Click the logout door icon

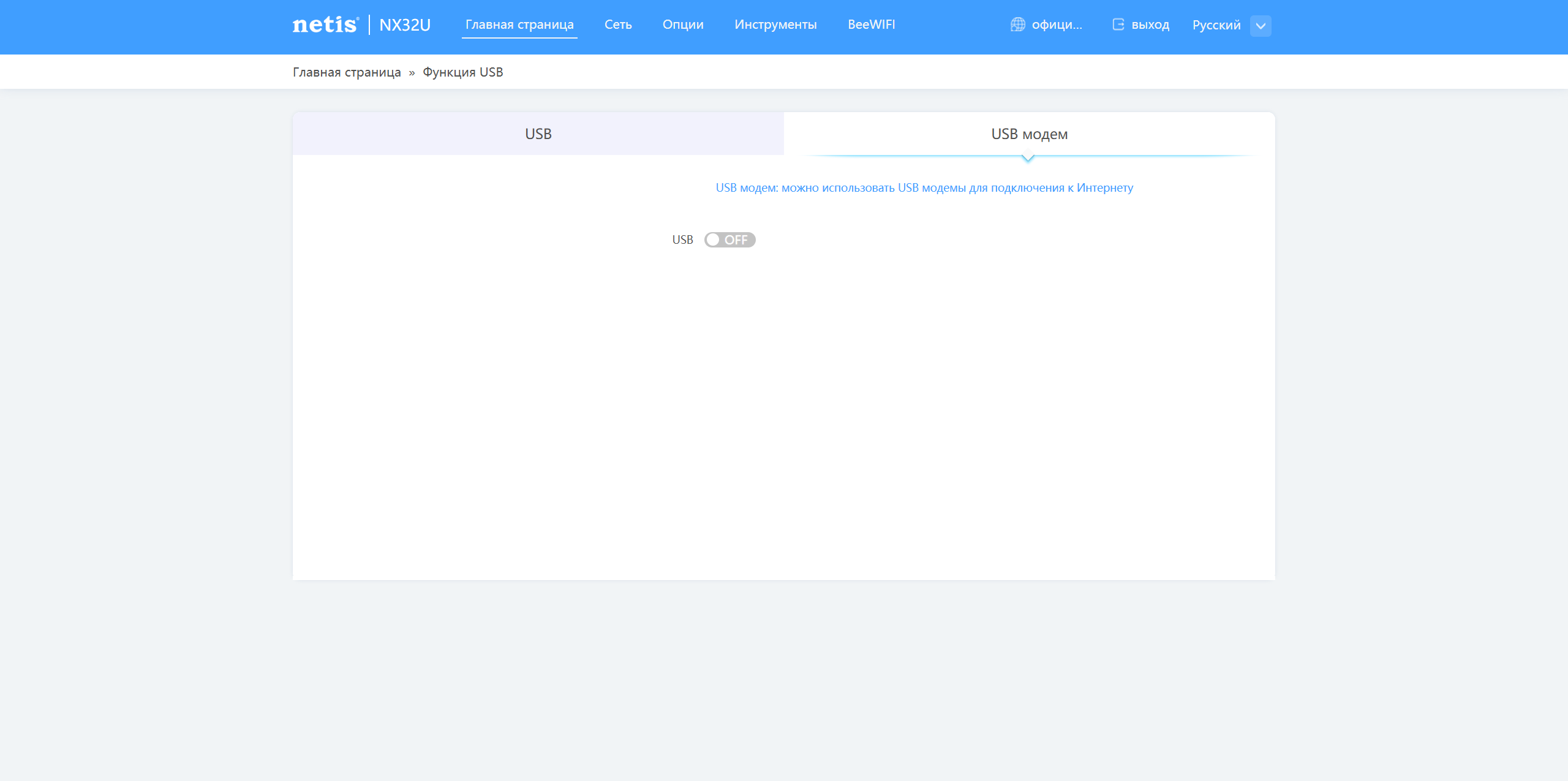point(1118,25)
